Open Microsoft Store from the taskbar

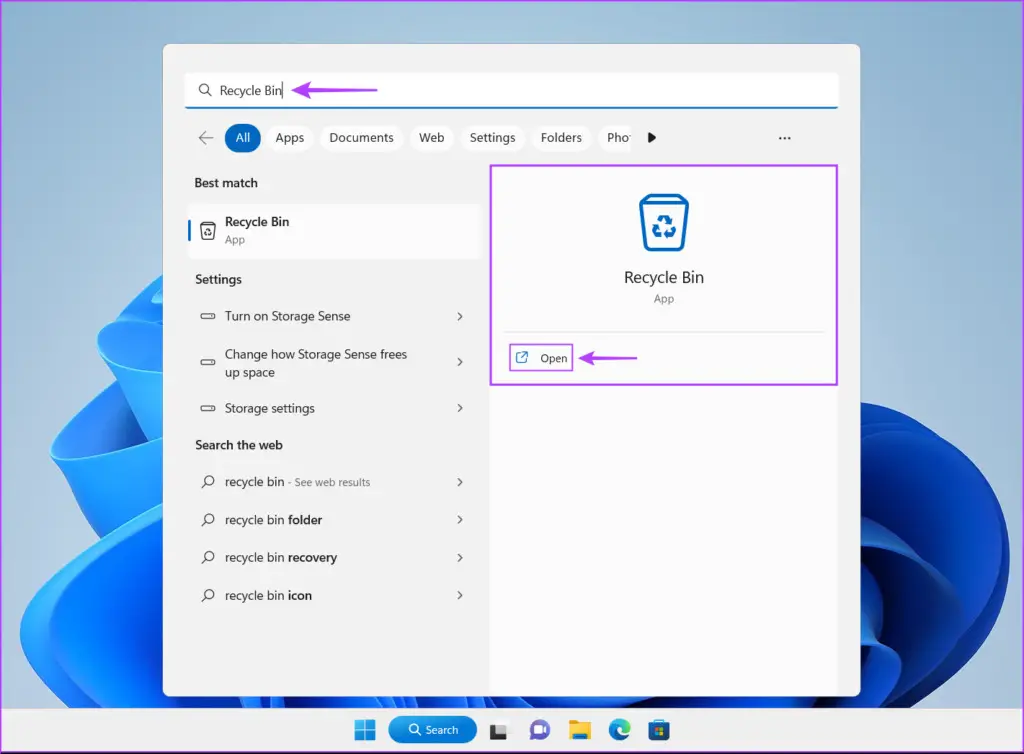point(658,730)
